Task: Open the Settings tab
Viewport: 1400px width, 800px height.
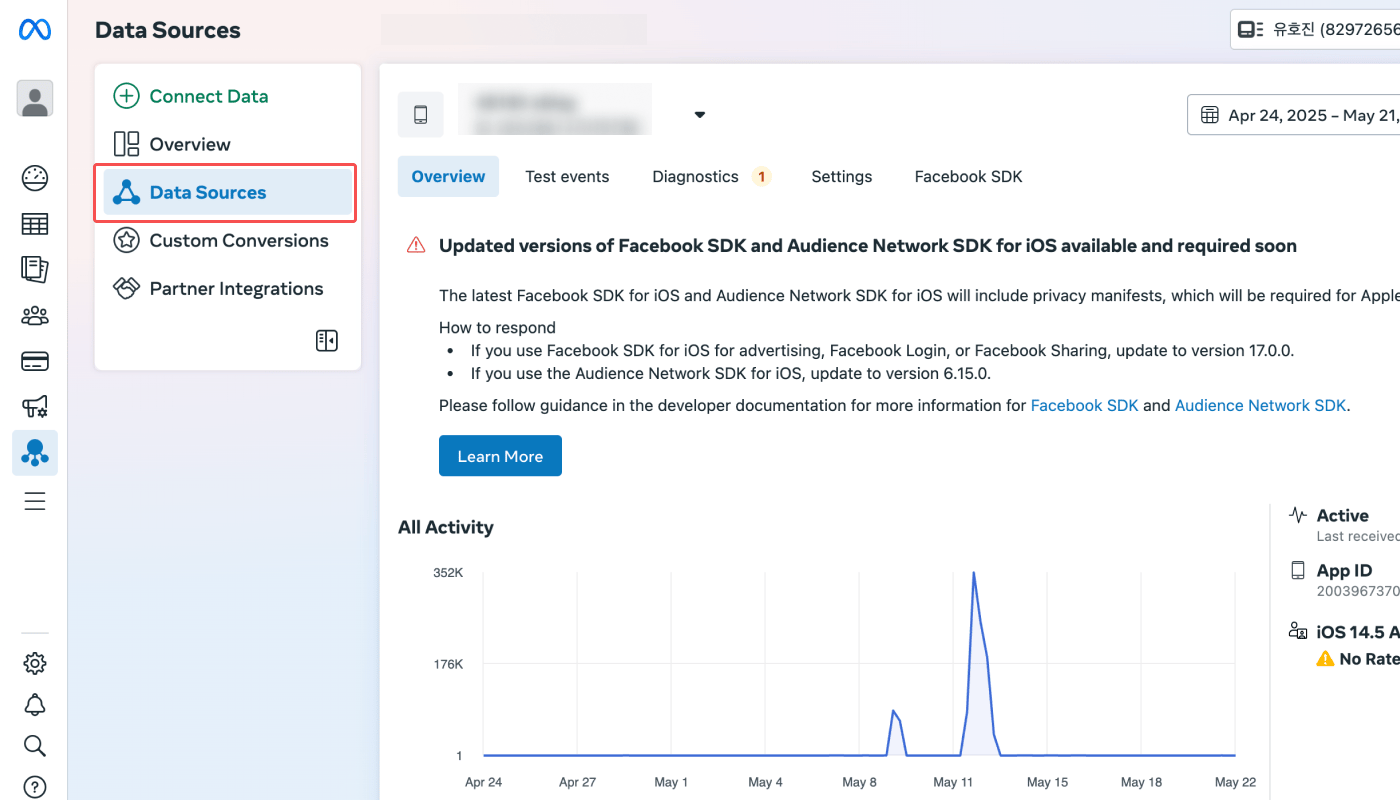Action: [x=842, y=176]
